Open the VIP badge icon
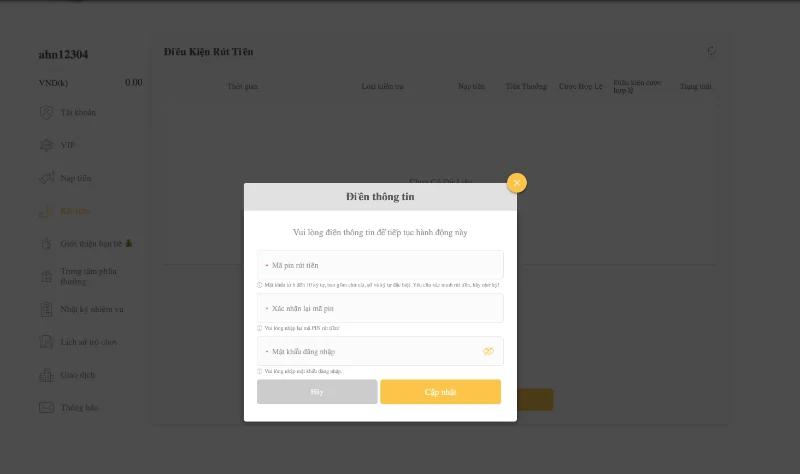The image size is (800, 474). click(x=46, y=145)
